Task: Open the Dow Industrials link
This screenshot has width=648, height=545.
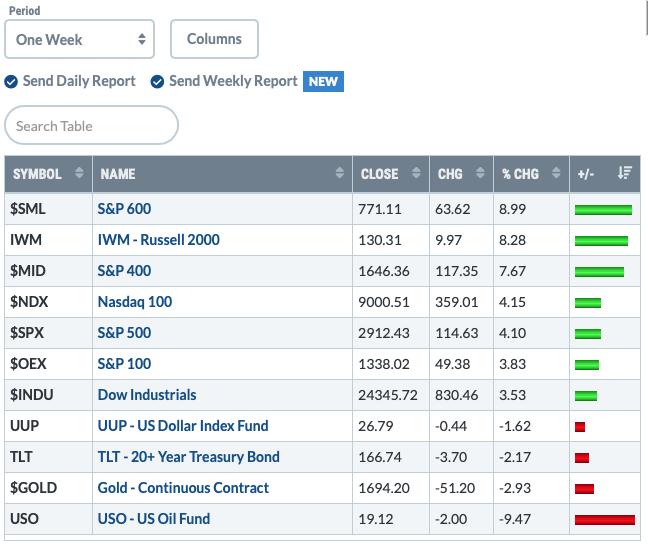Action: point(147,395)
